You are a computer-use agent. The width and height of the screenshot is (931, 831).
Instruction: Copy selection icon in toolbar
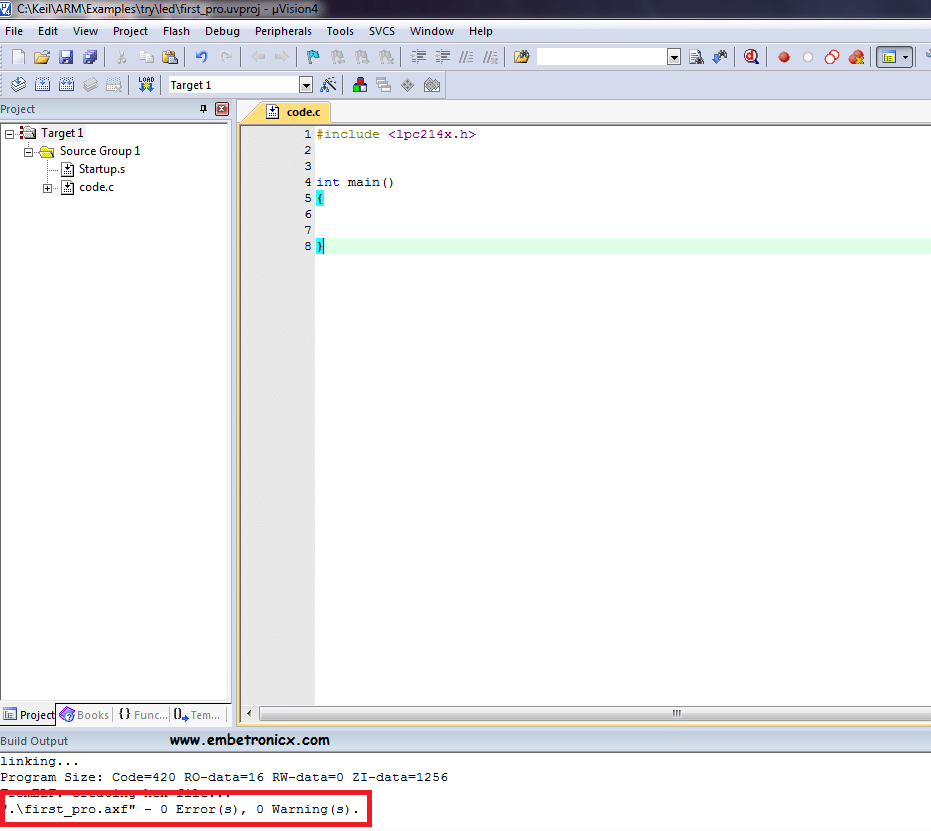click(x=146, y=57)
